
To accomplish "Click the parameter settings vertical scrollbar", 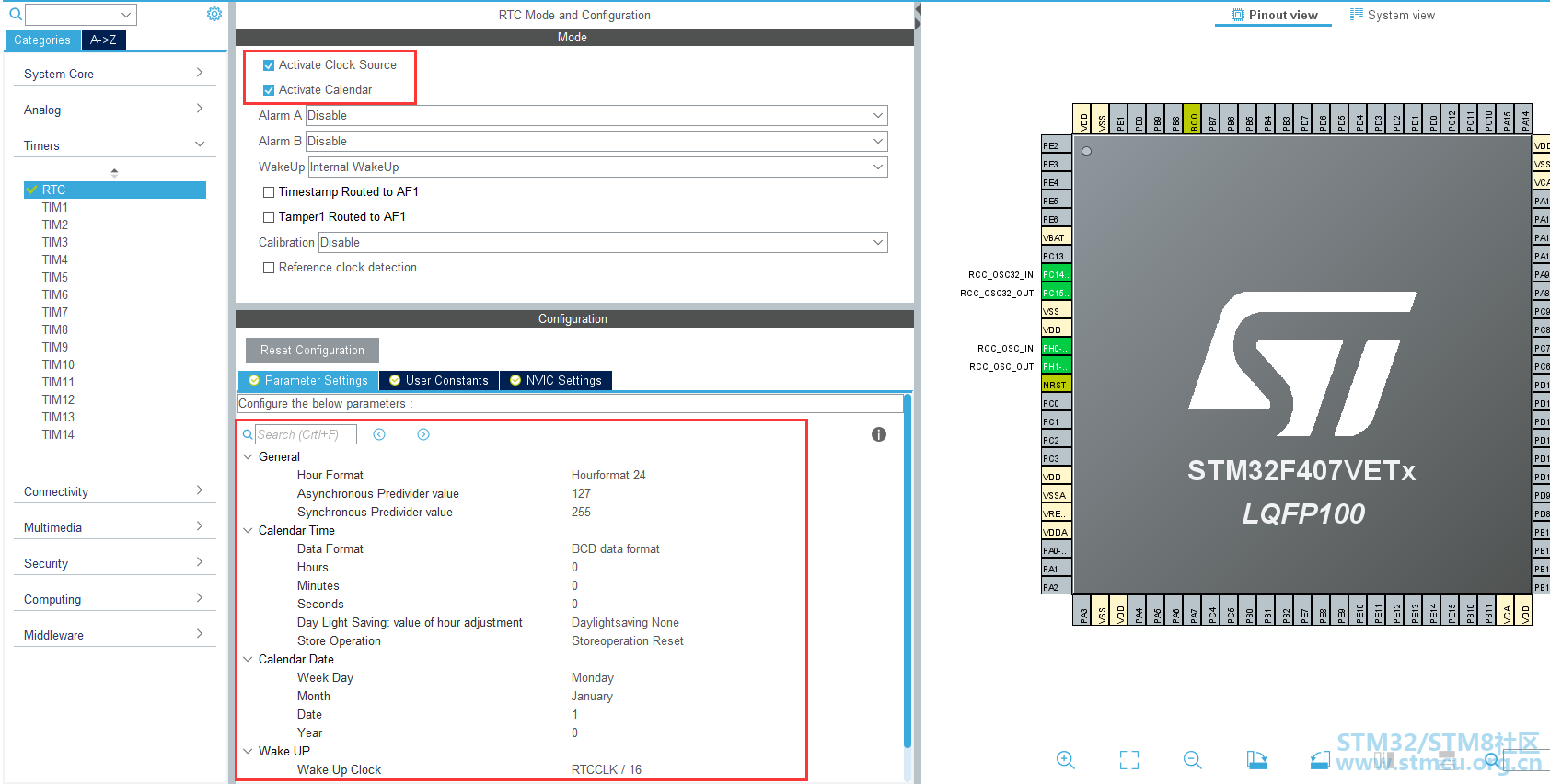I will [x=908, y=571].
